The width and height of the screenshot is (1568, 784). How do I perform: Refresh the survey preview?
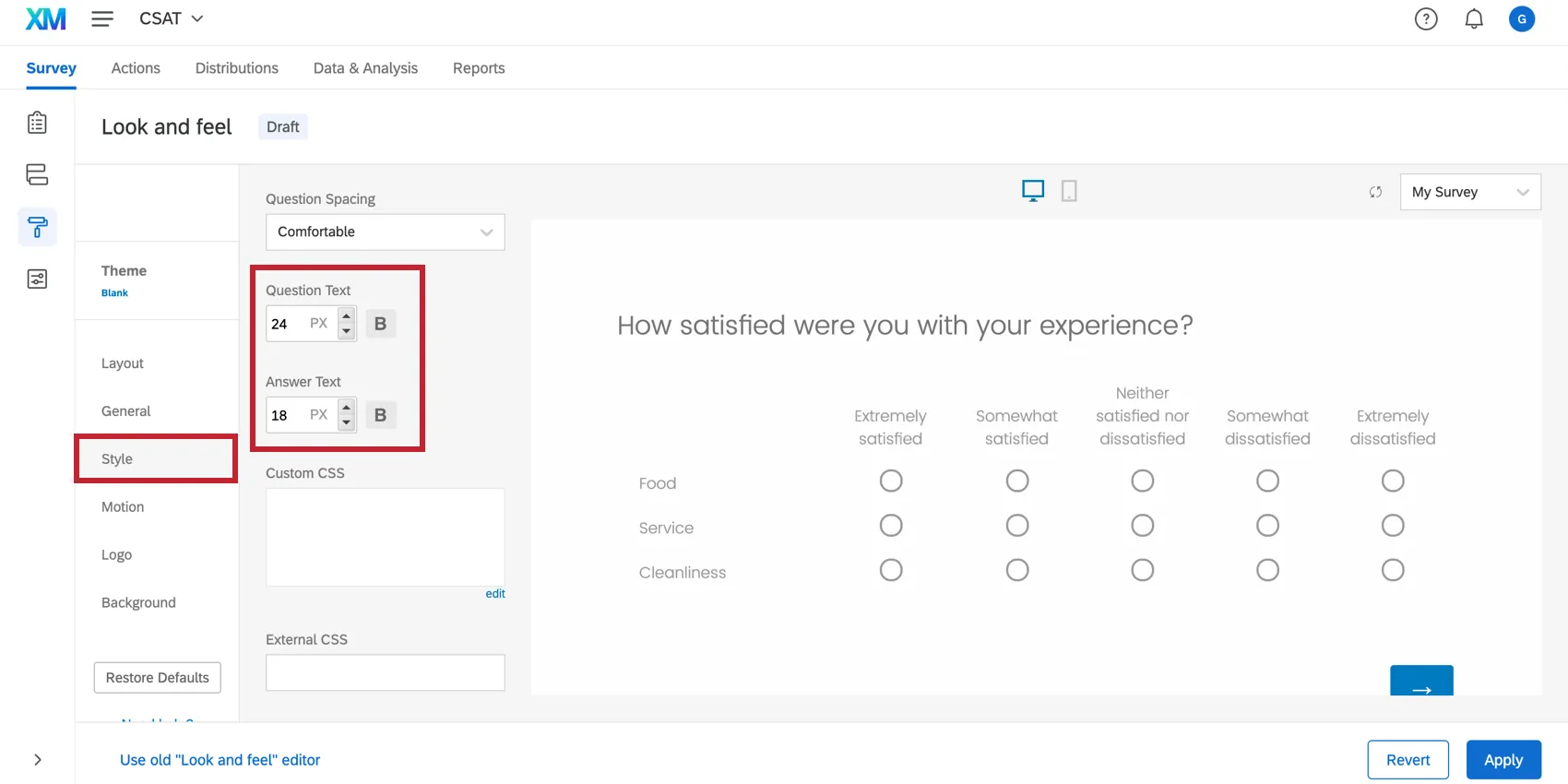(1375, 192)
